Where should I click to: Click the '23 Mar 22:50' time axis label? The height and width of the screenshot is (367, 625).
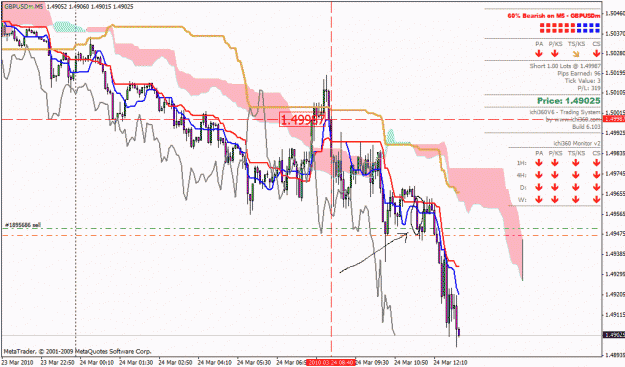[x=57, y=363]
